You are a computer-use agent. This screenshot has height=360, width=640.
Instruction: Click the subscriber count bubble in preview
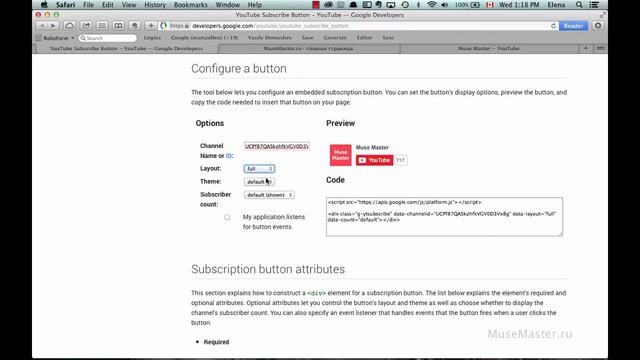coord(400,160)
